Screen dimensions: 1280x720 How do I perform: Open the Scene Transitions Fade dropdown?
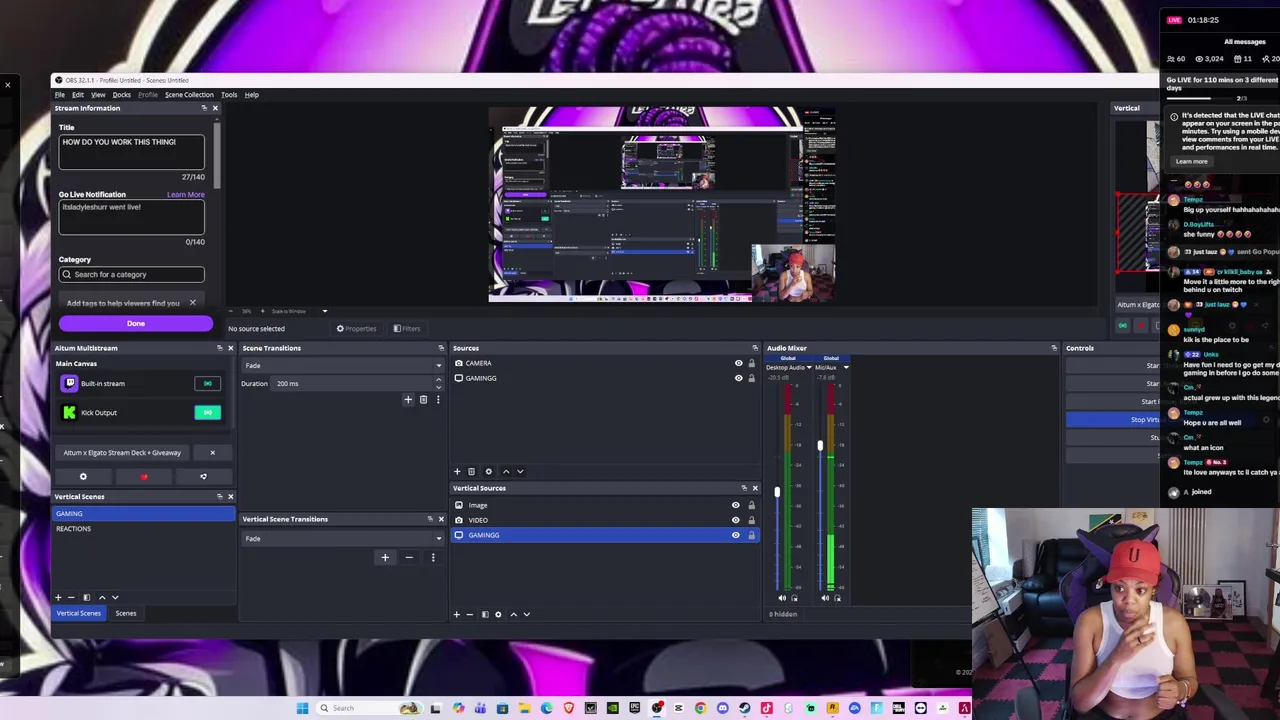pos(342,365)
